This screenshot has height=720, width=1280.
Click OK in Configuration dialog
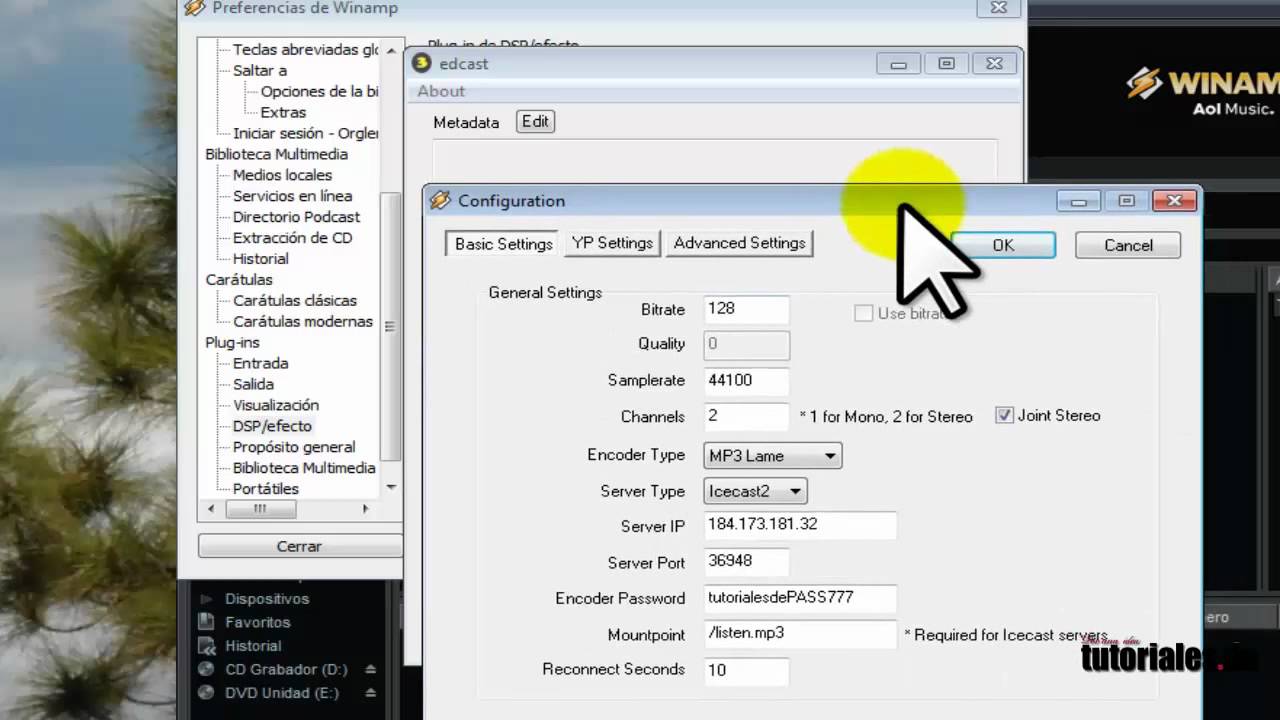(1003, 245)
